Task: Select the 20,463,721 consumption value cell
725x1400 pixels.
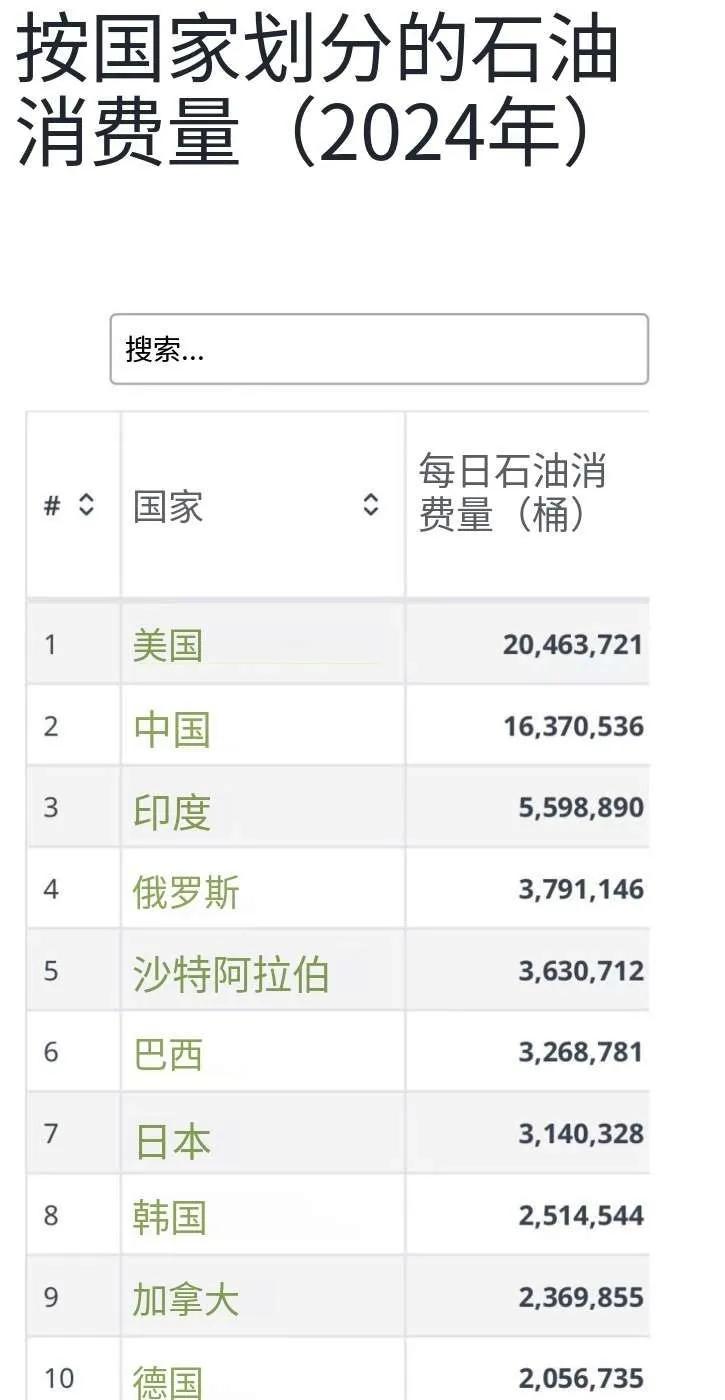Action: click(572, 644)
